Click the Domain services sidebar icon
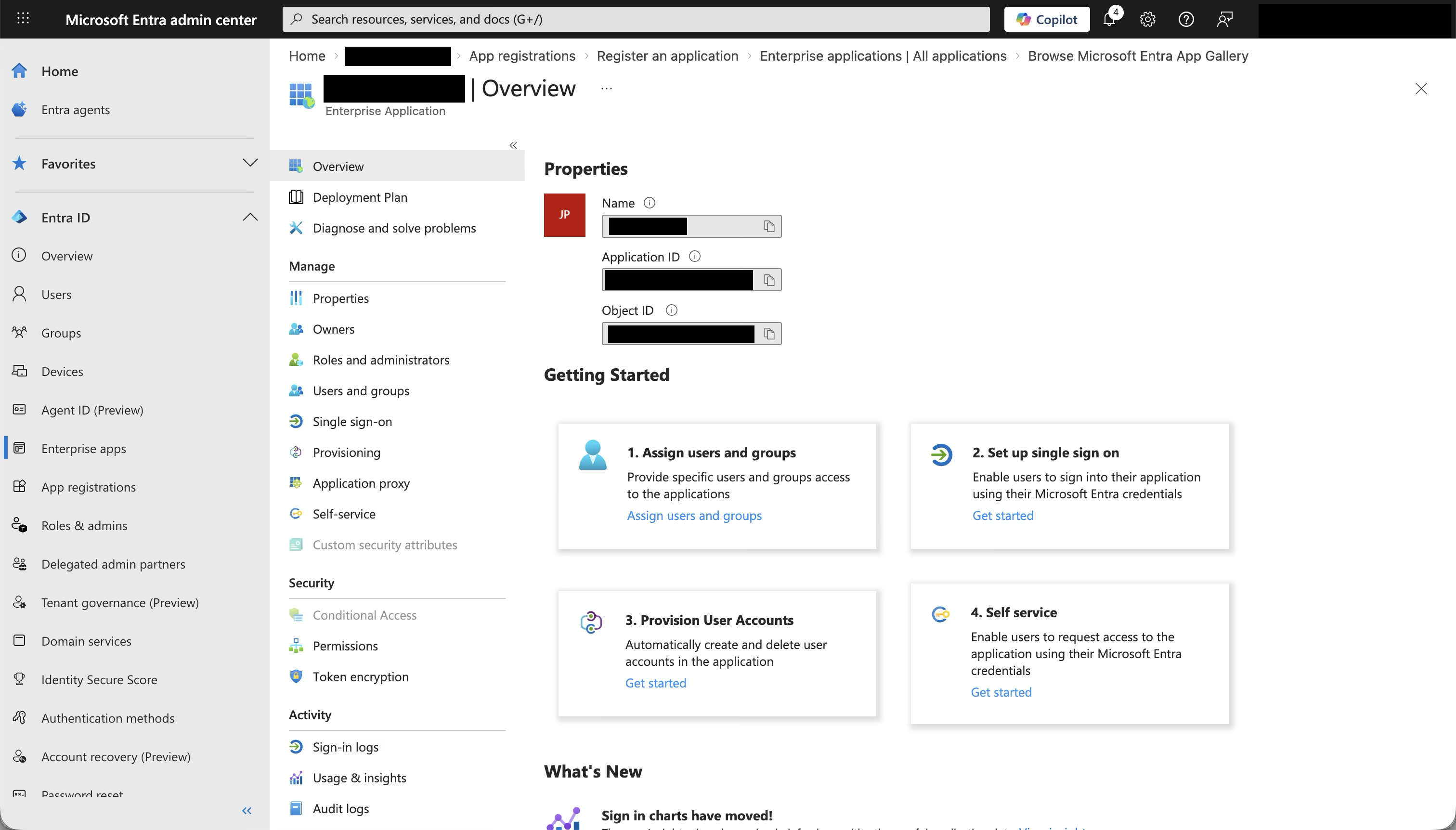 pos(19,641)
